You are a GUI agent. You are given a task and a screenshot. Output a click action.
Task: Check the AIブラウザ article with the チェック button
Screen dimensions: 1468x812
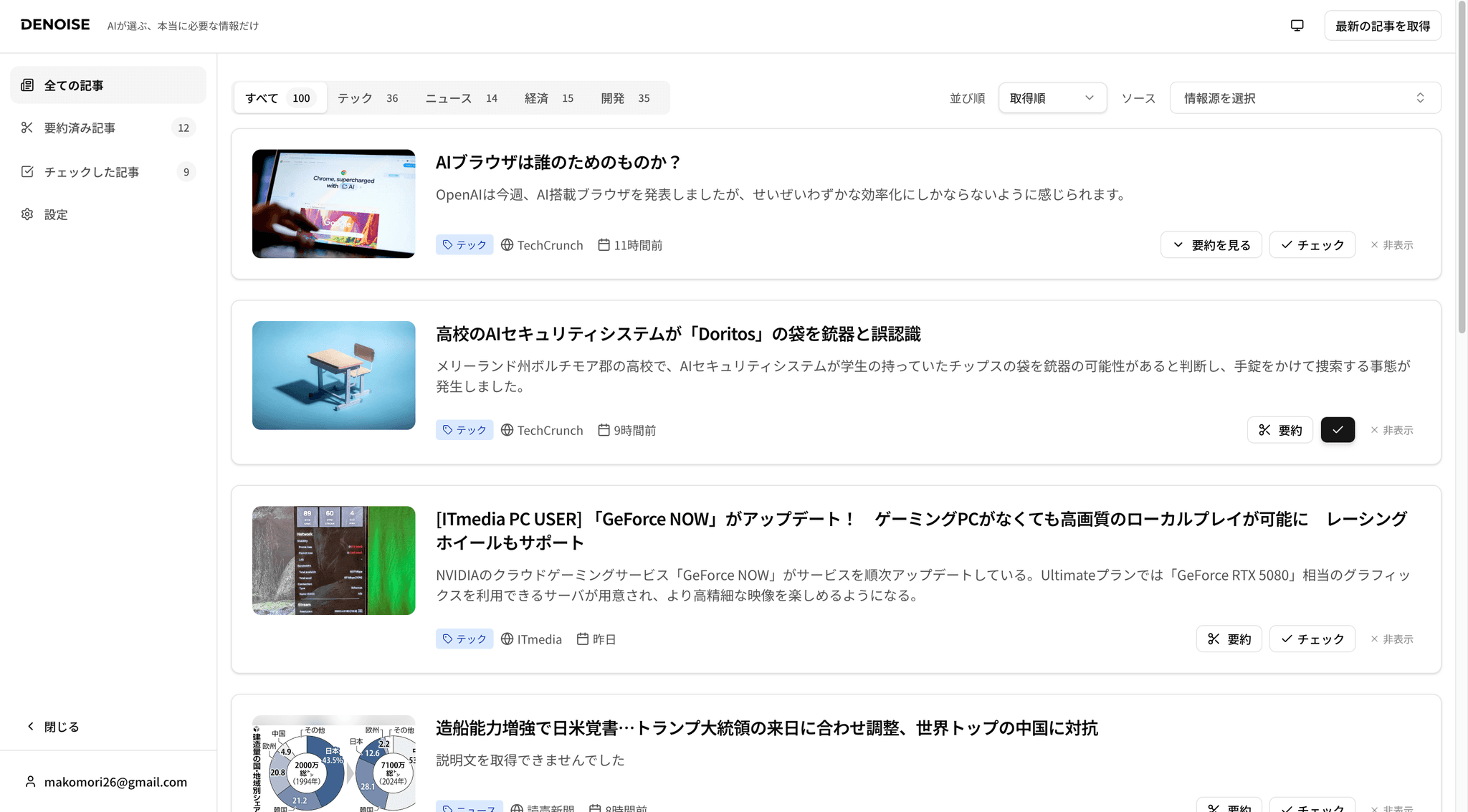(1312, 244)
